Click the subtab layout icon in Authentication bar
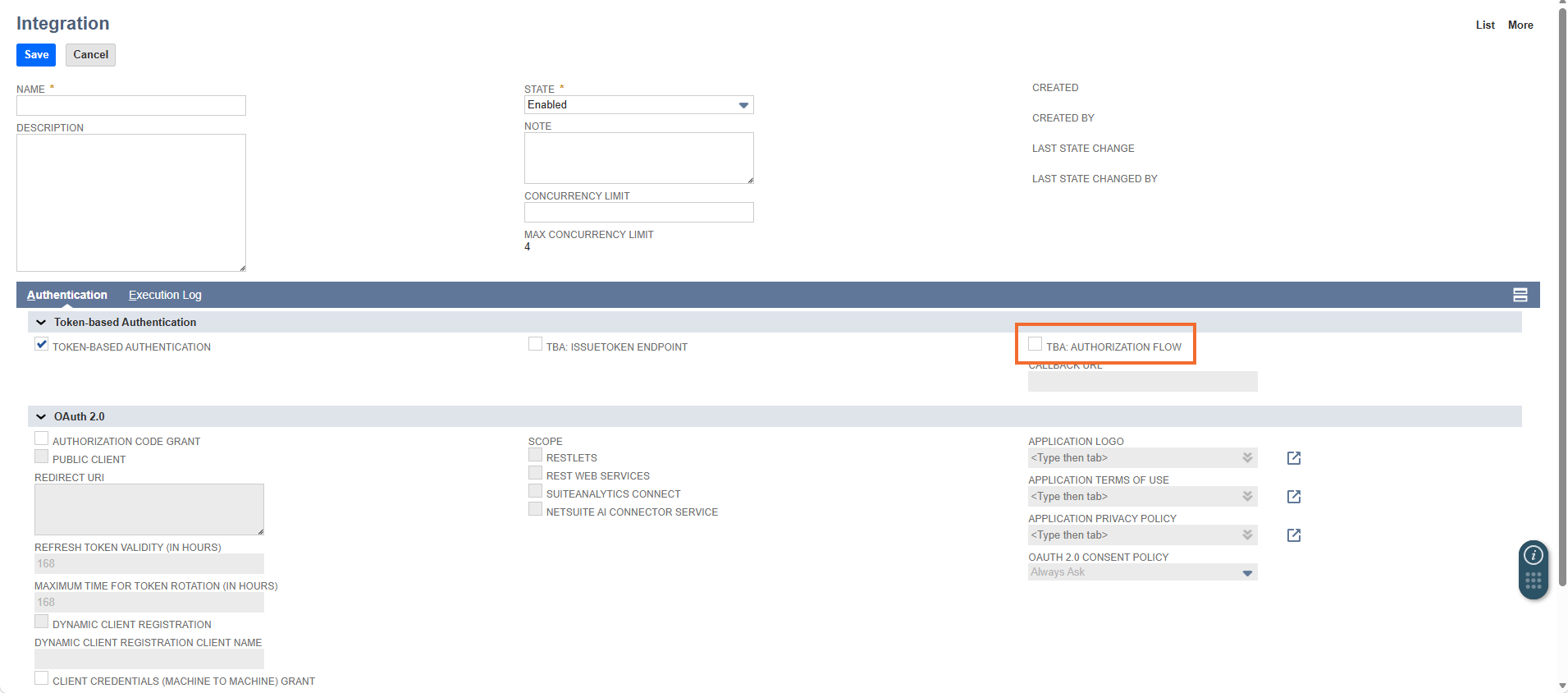This screenshot has height=693, width=1568. click(1520, 295)
